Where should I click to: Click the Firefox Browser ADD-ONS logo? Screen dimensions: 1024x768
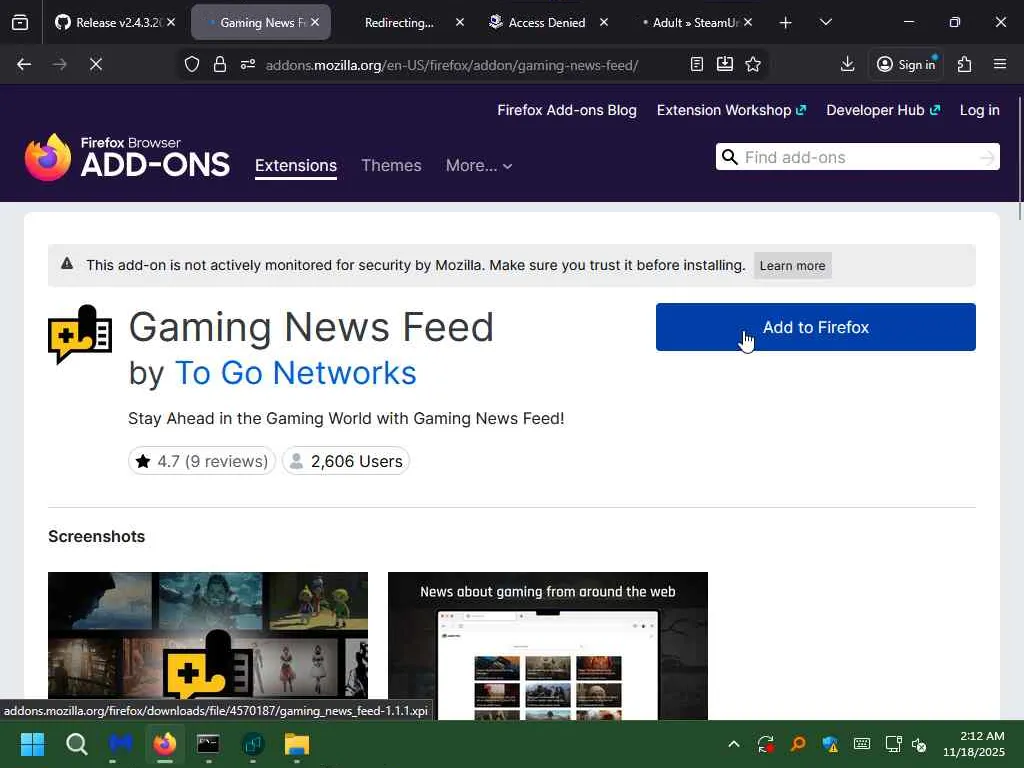tap(127, 157)
